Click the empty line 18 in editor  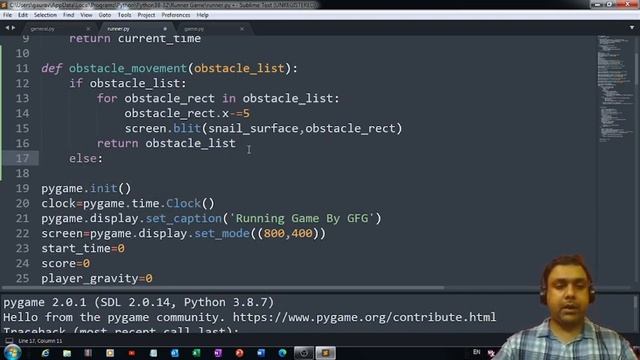318,173
